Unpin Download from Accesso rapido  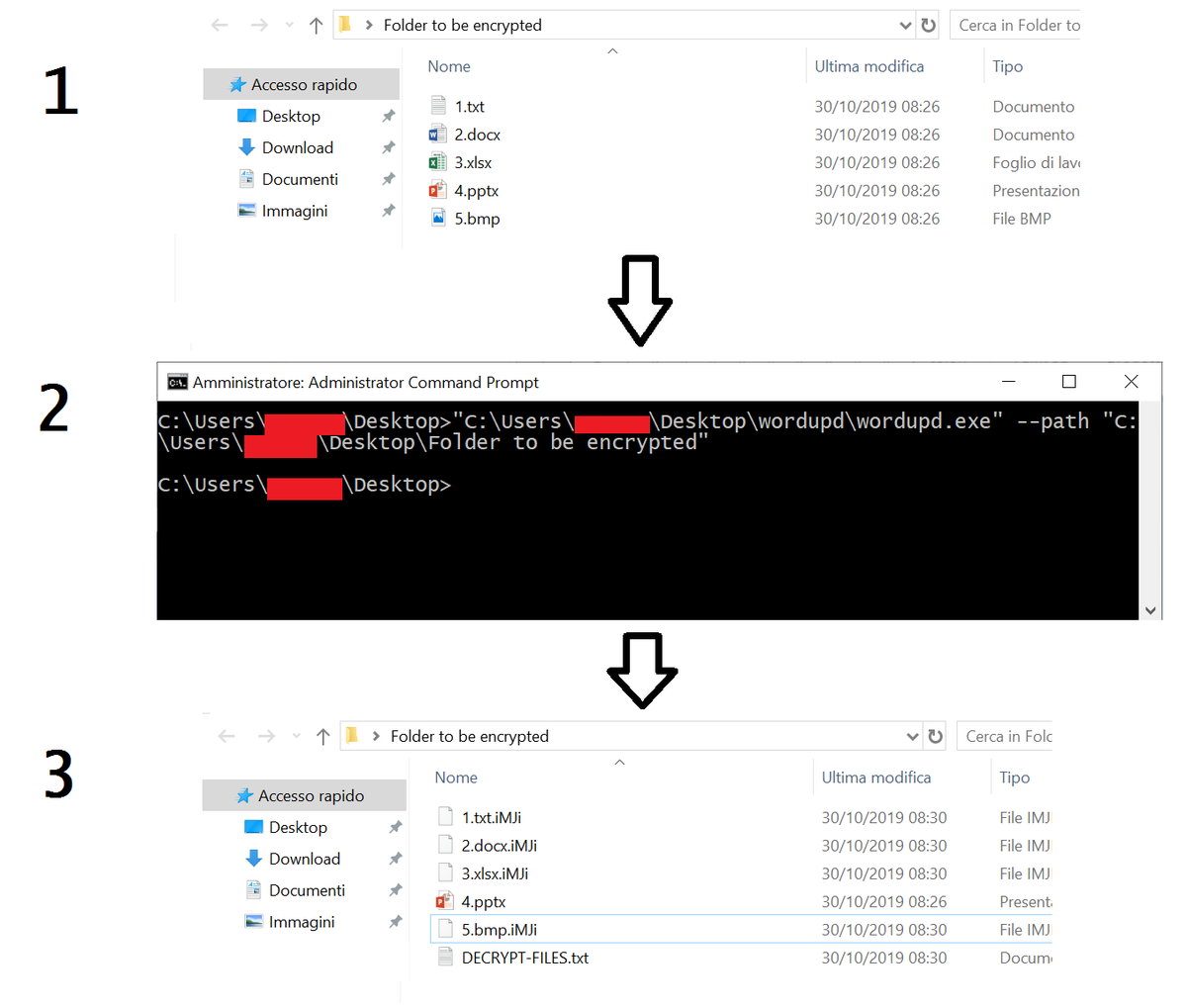pyautogui.click(x=388, y=147)
